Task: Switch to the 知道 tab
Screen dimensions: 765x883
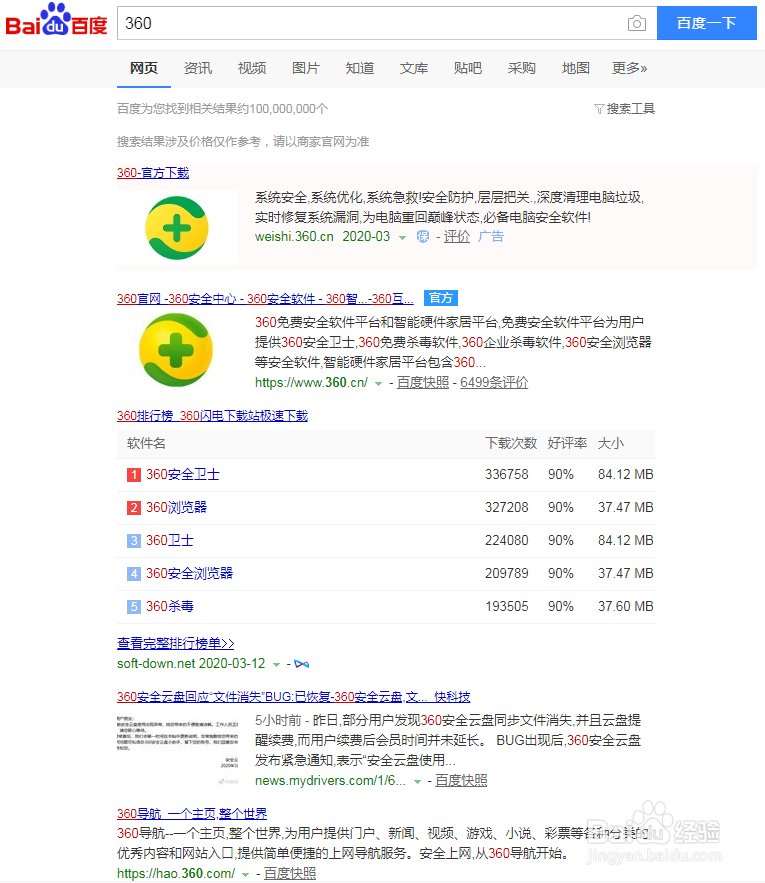Action: (x=360, y=68)
